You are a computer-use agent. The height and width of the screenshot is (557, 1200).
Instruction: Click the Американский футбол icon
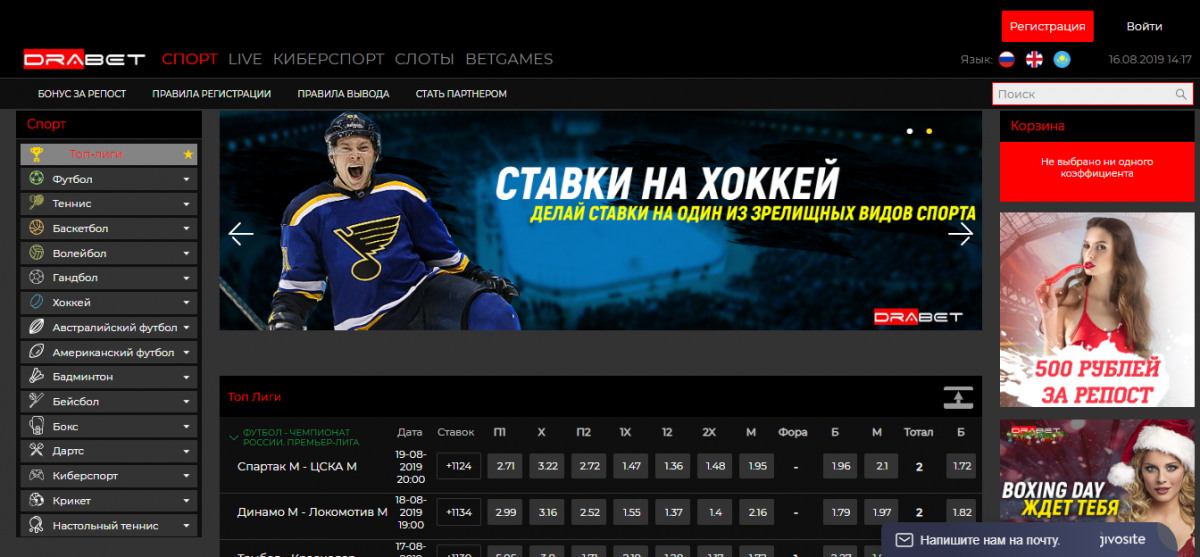(36, 352)
